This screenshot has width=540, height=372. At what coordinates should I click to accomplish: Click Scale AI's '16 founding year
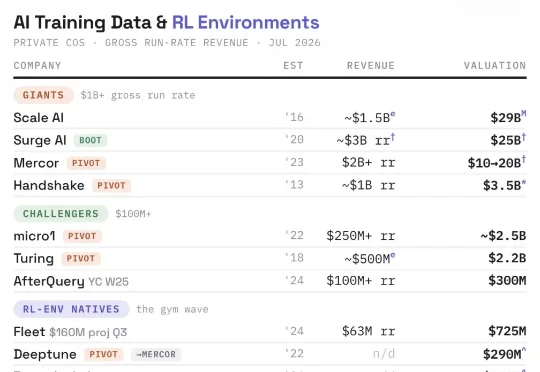tap(294, 117)
